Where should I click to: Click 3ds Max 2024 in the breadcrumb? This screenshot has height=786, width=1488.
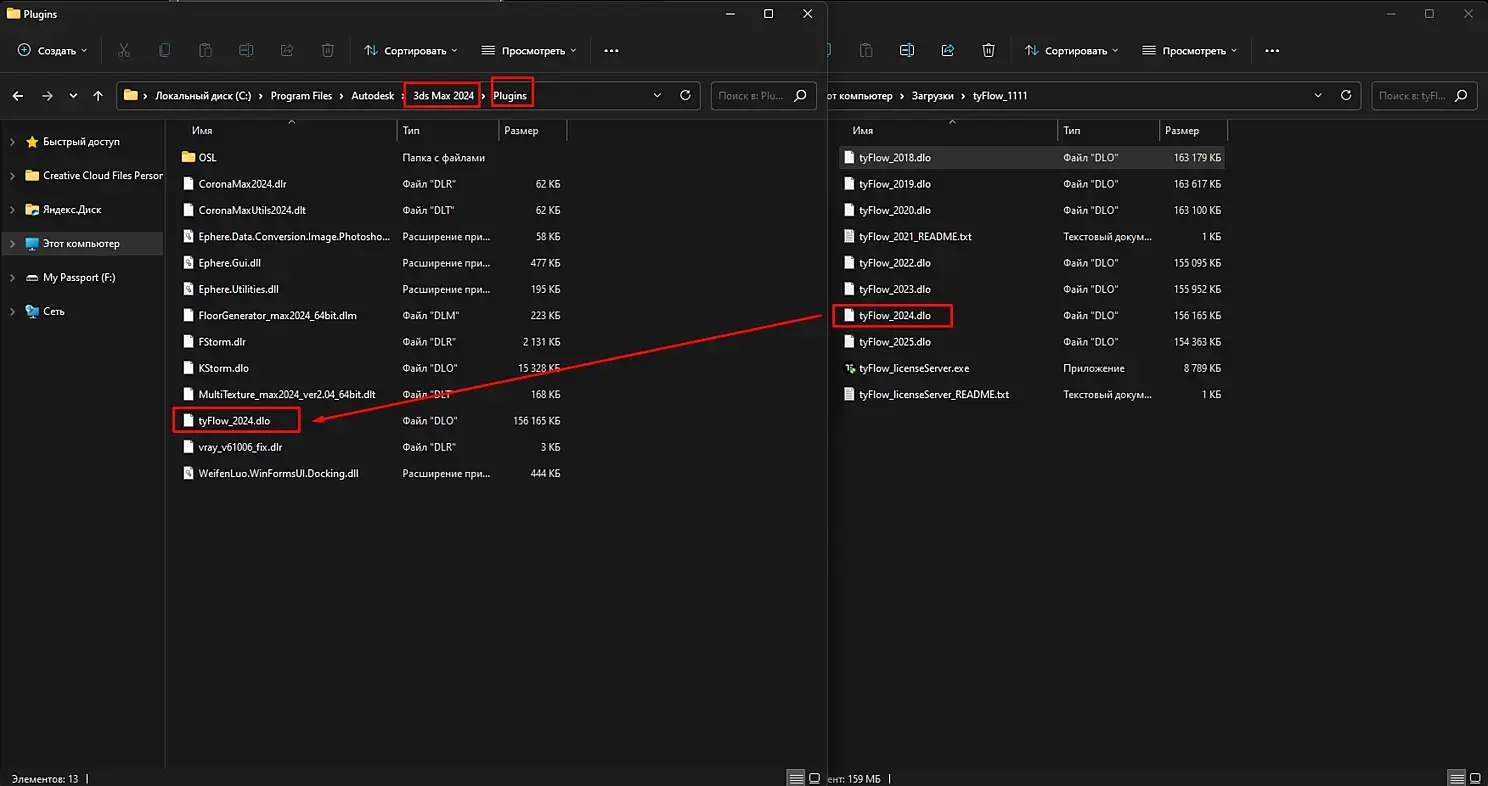pos(443,96)
